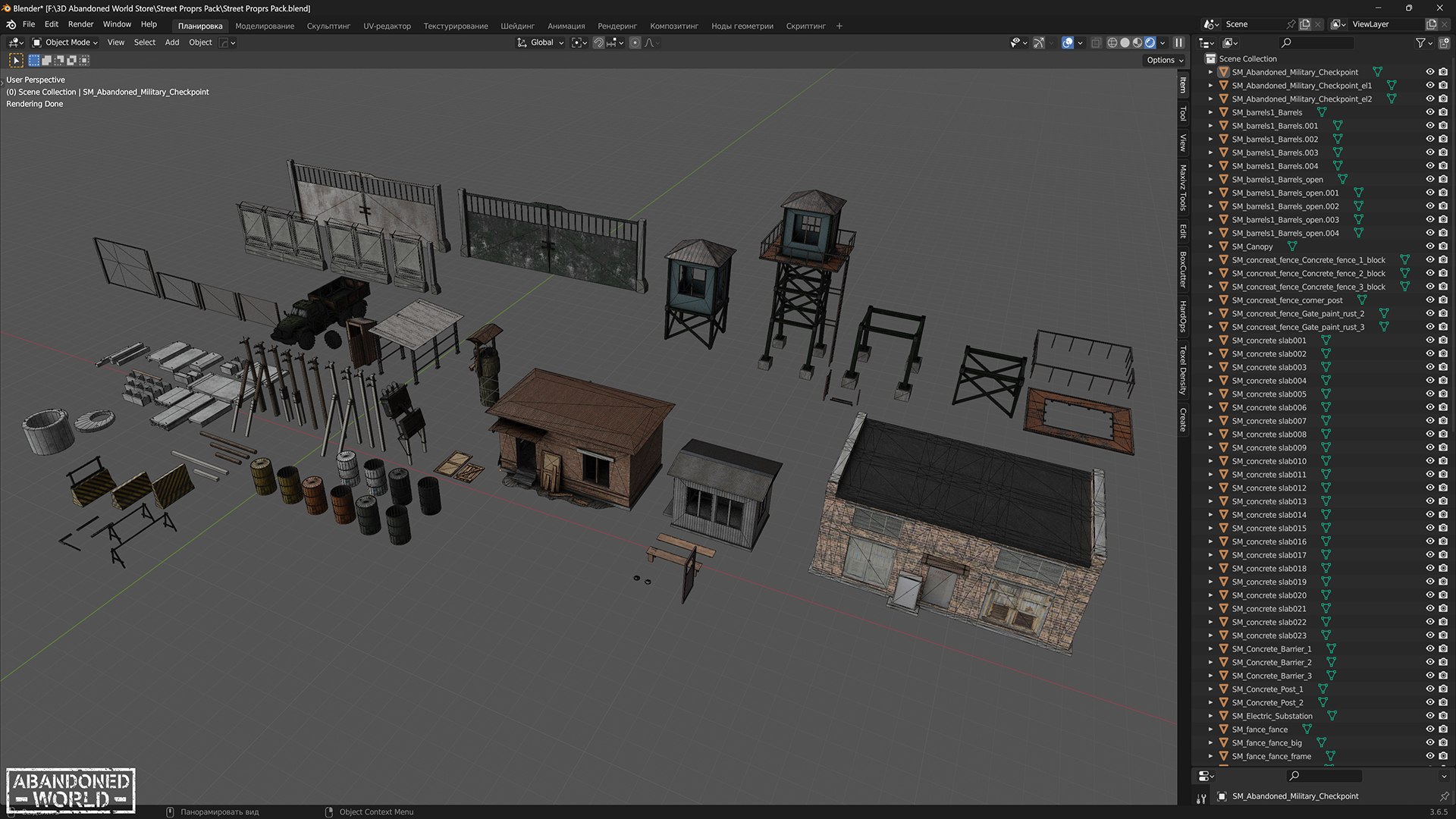Click mesh data icon of SM_Canopy
The width and height of the screenshot is (1456, 819).
[1292, 246]
